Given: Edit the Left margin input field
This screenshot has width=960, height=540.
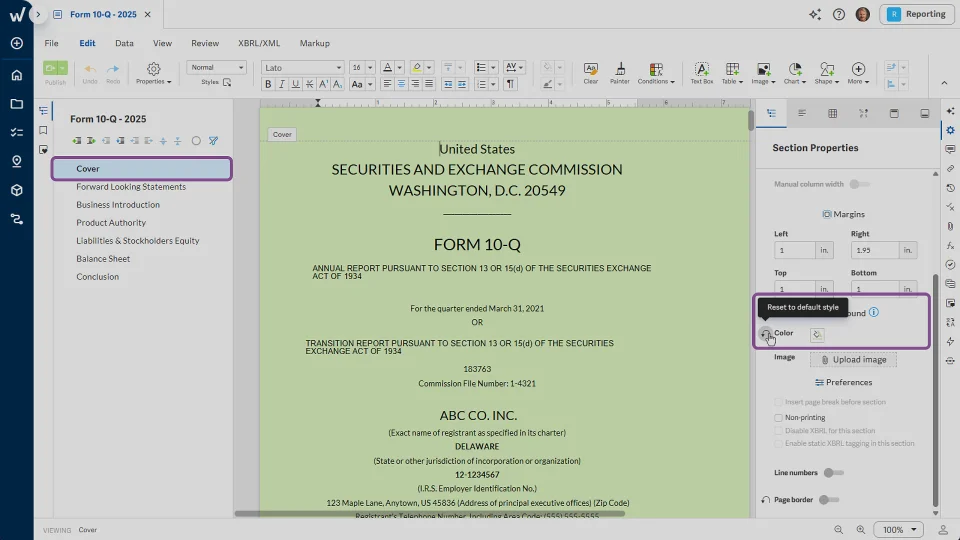Looking at the screenshot, I should (794, 250).
